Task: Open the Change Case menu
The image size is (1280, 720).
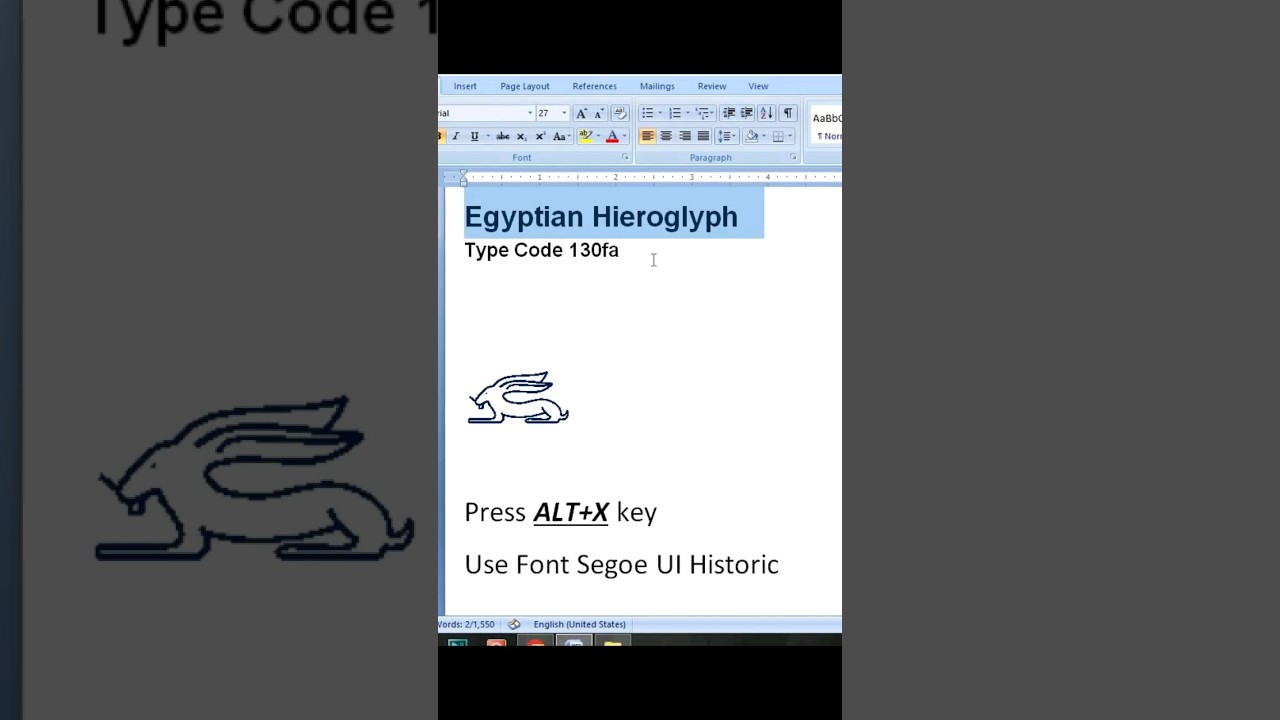Action: [561, 136]
